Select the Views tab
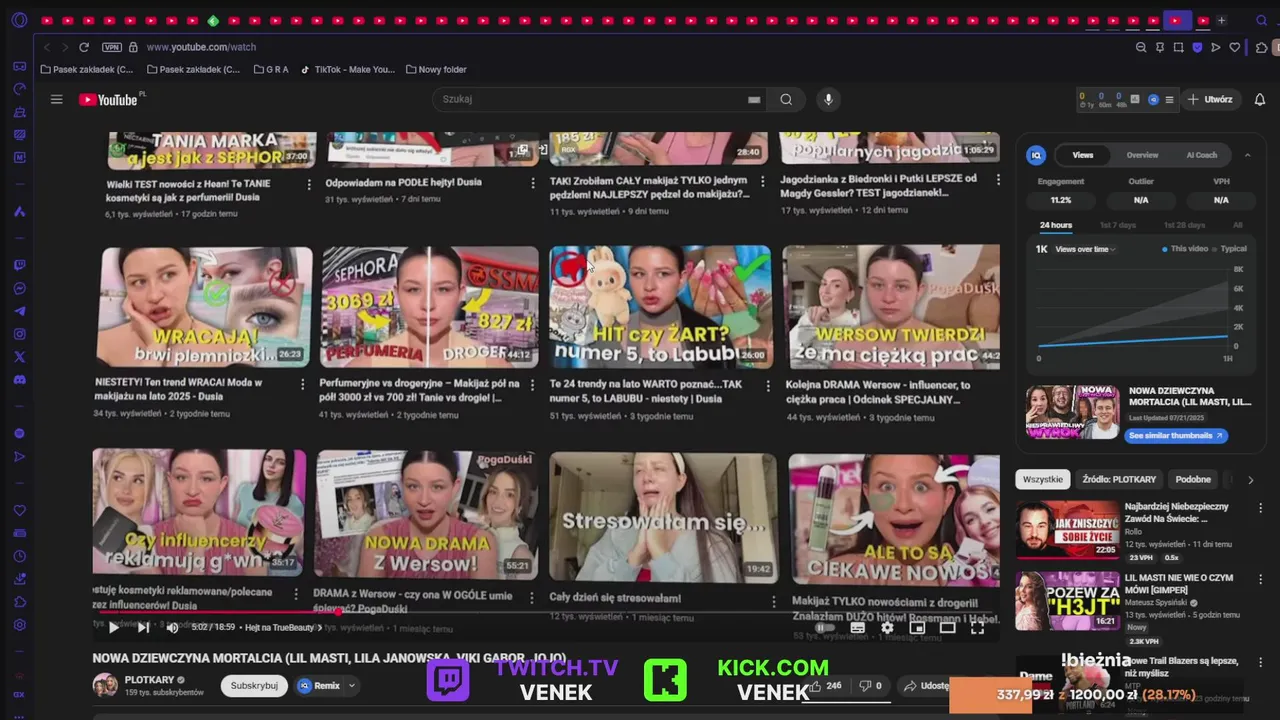1280x720 pixels. coord(1083,155)
